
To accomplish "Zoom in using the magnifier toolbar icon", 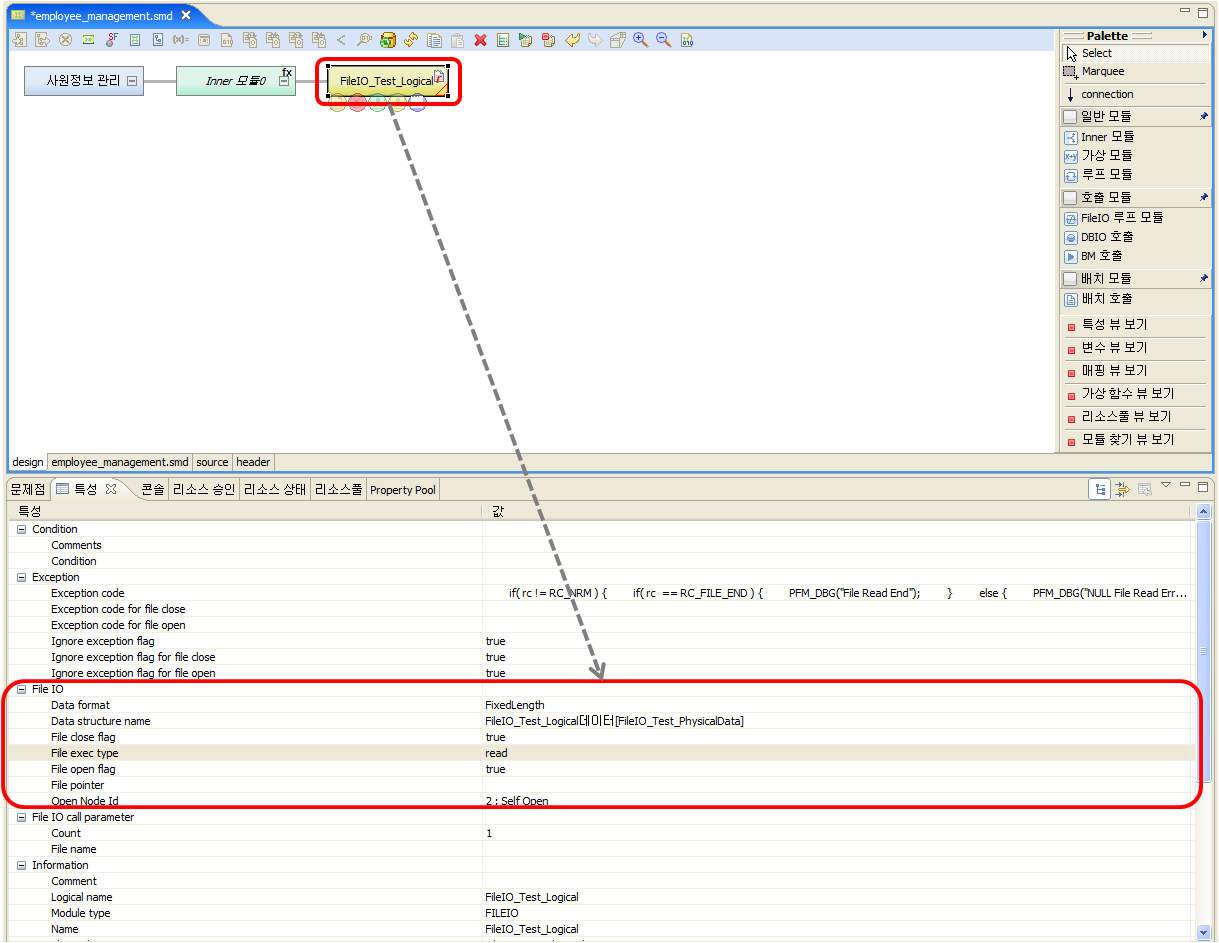I will point(641,40).
